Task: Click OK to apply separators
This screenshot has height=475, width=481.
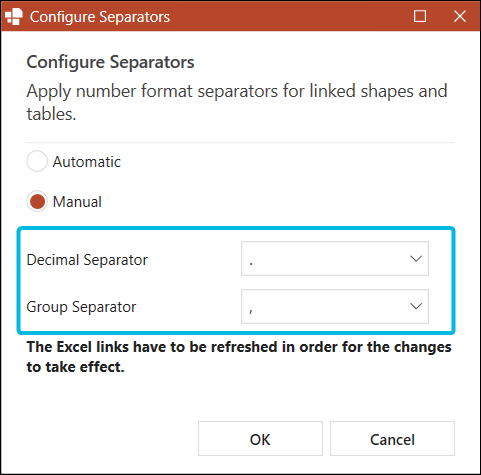Action: (260, 439)
